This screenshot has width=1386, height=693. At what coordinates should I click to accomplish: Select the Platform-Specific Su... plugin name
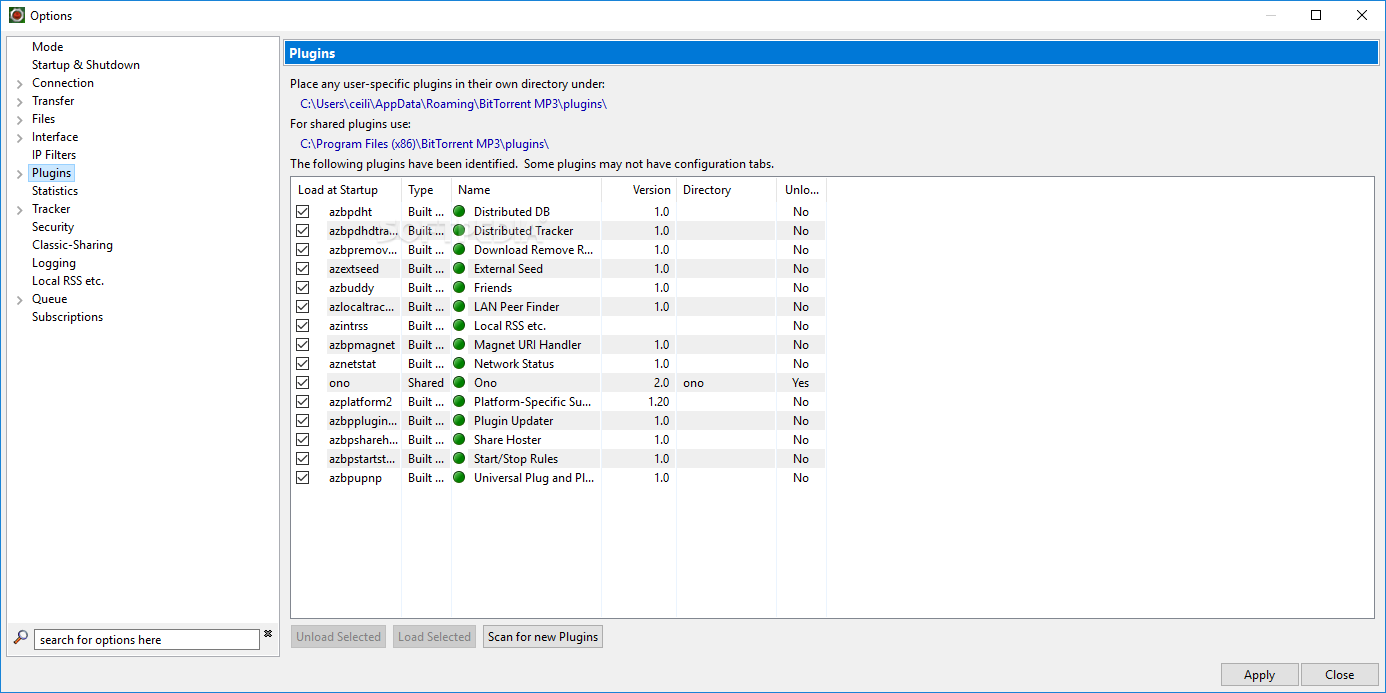coord(533,402)
